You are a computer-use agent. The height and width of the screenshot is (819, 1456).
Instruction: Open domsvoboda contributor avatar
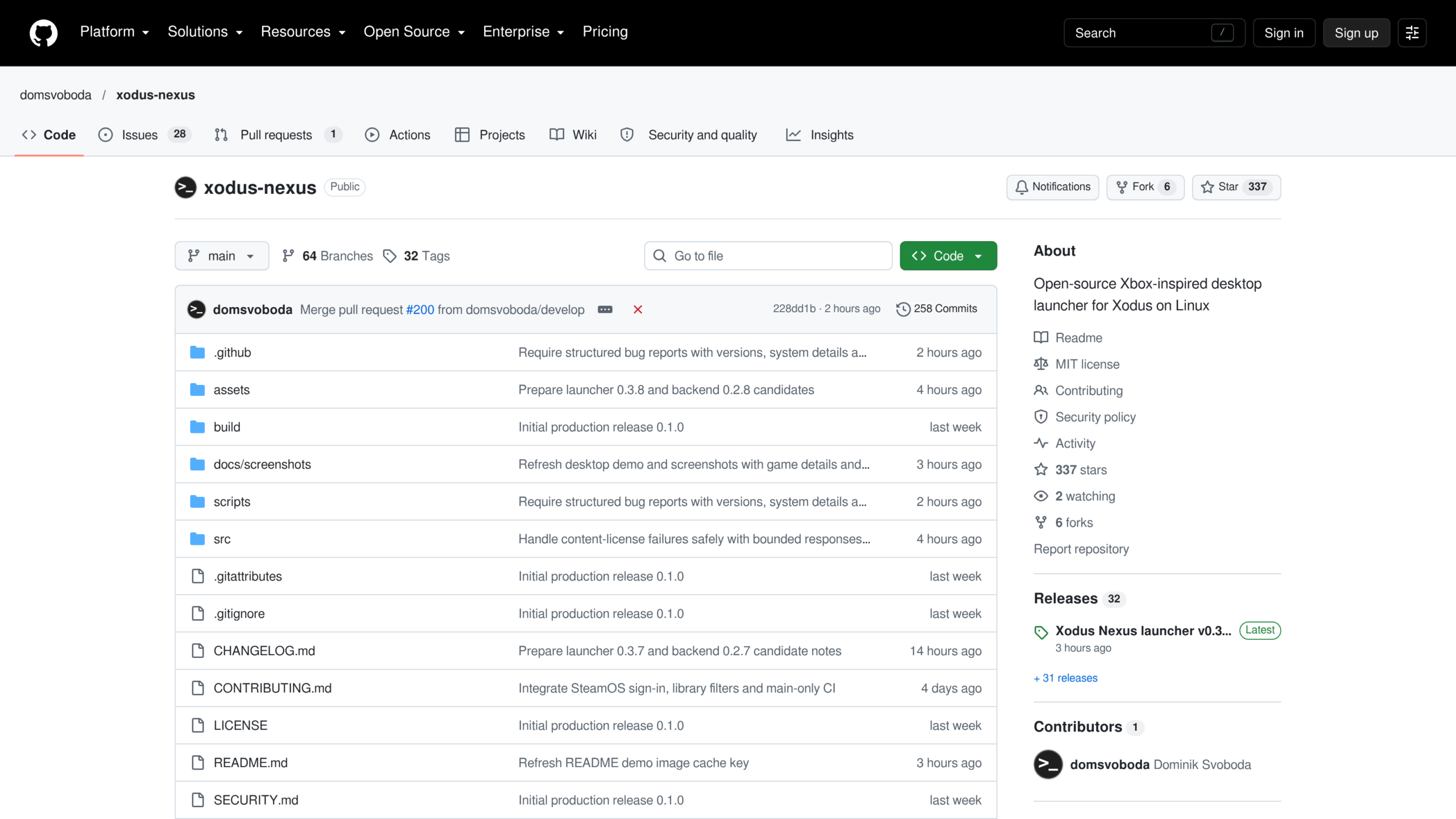click(1048, 764)
